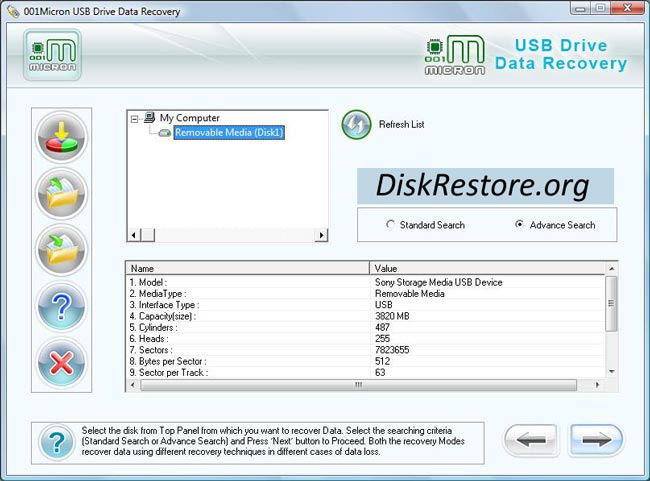Click the 'Sony Storage Media USB Device' value
650x481 pixels.
439,282
